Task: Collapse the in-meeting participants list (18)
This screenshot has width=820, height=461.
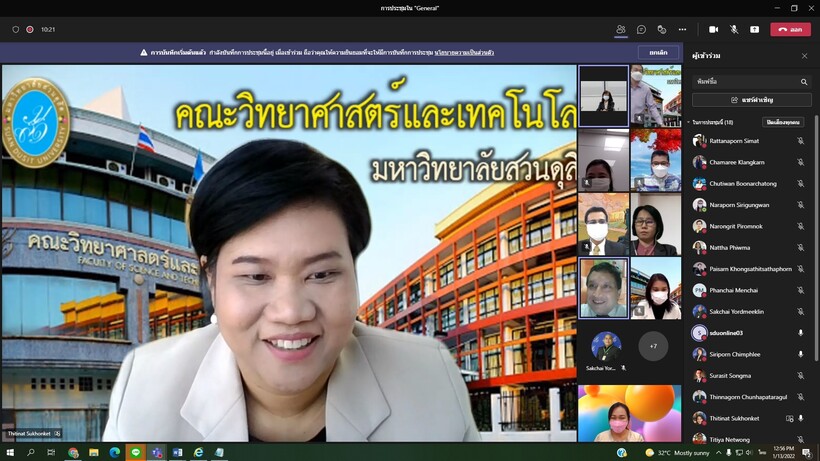Action: coord(689,122)
